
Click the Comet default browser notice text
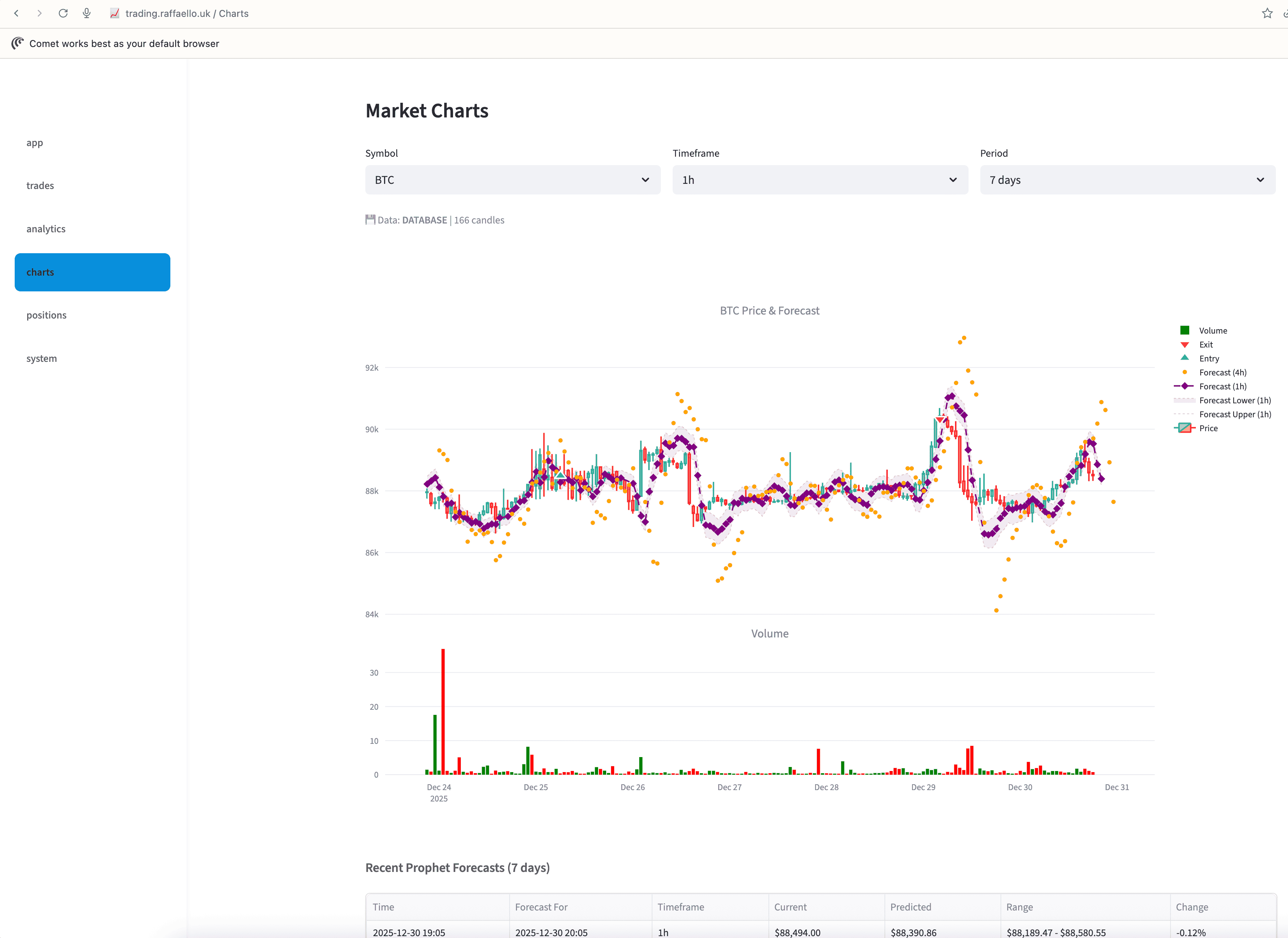click(x=124, y=43)
